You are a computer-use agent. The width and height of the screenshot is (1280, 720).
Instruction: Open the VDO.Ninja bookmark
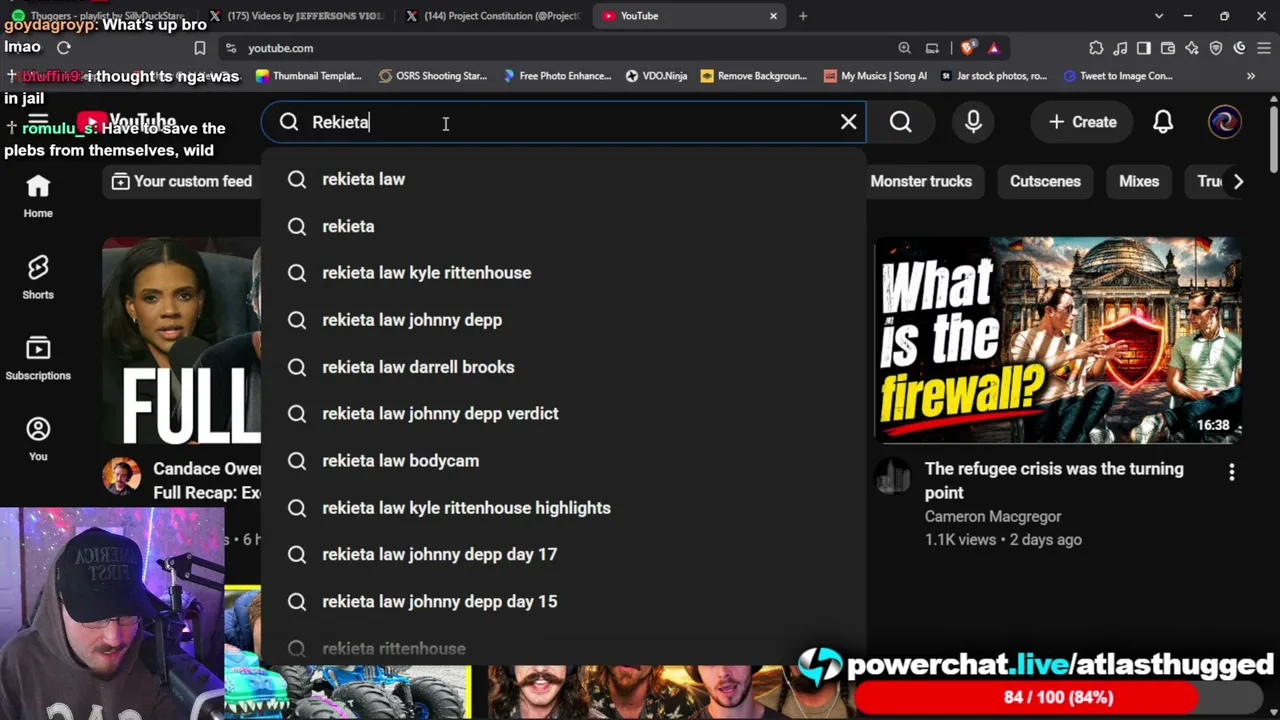tap(657, 76)
